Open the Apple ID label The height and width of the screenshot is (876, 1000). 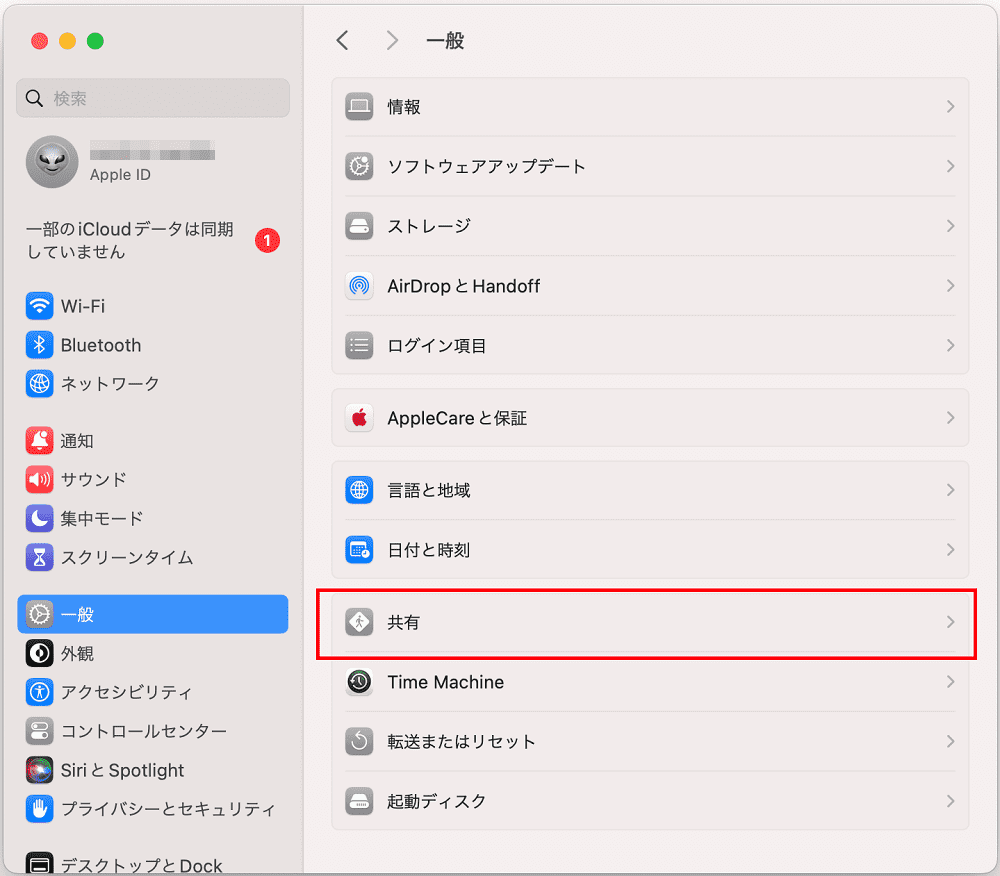[121, 175]
